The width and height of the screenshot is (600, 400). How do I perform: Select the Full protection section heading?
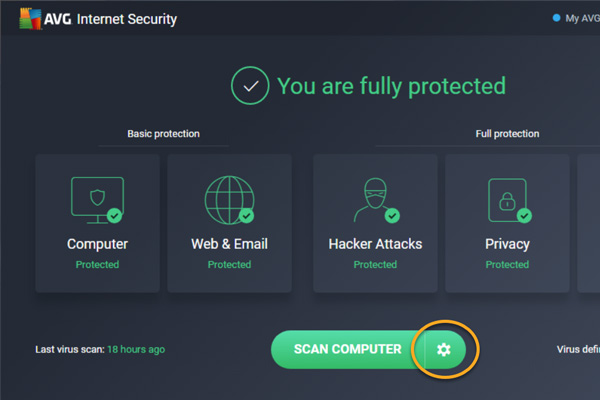click(507, 134)
